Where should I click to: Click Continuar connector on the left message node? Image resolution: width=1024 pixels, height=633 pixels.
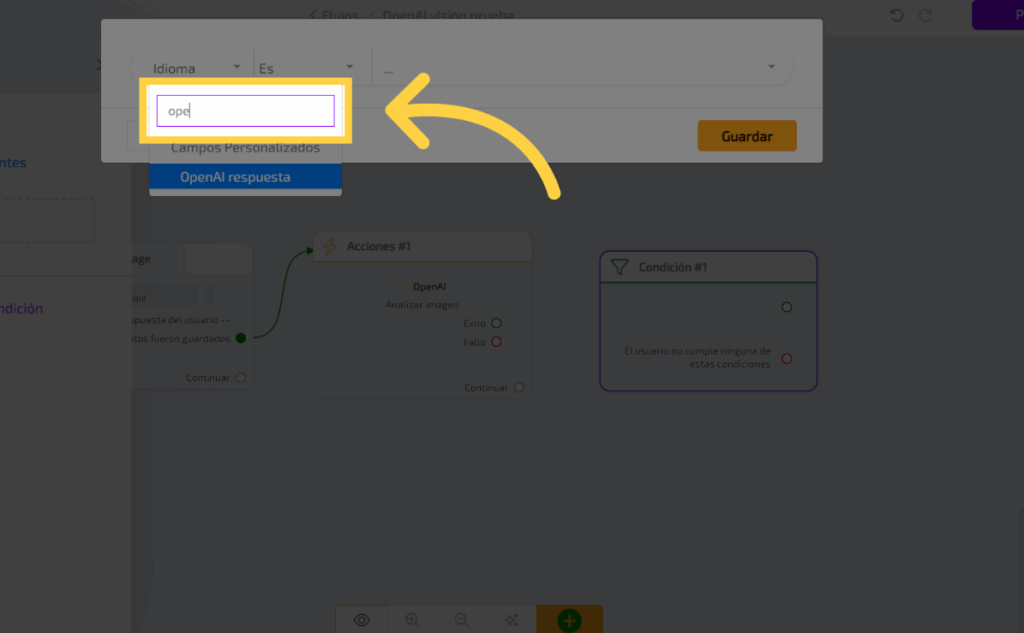point(241,378)
